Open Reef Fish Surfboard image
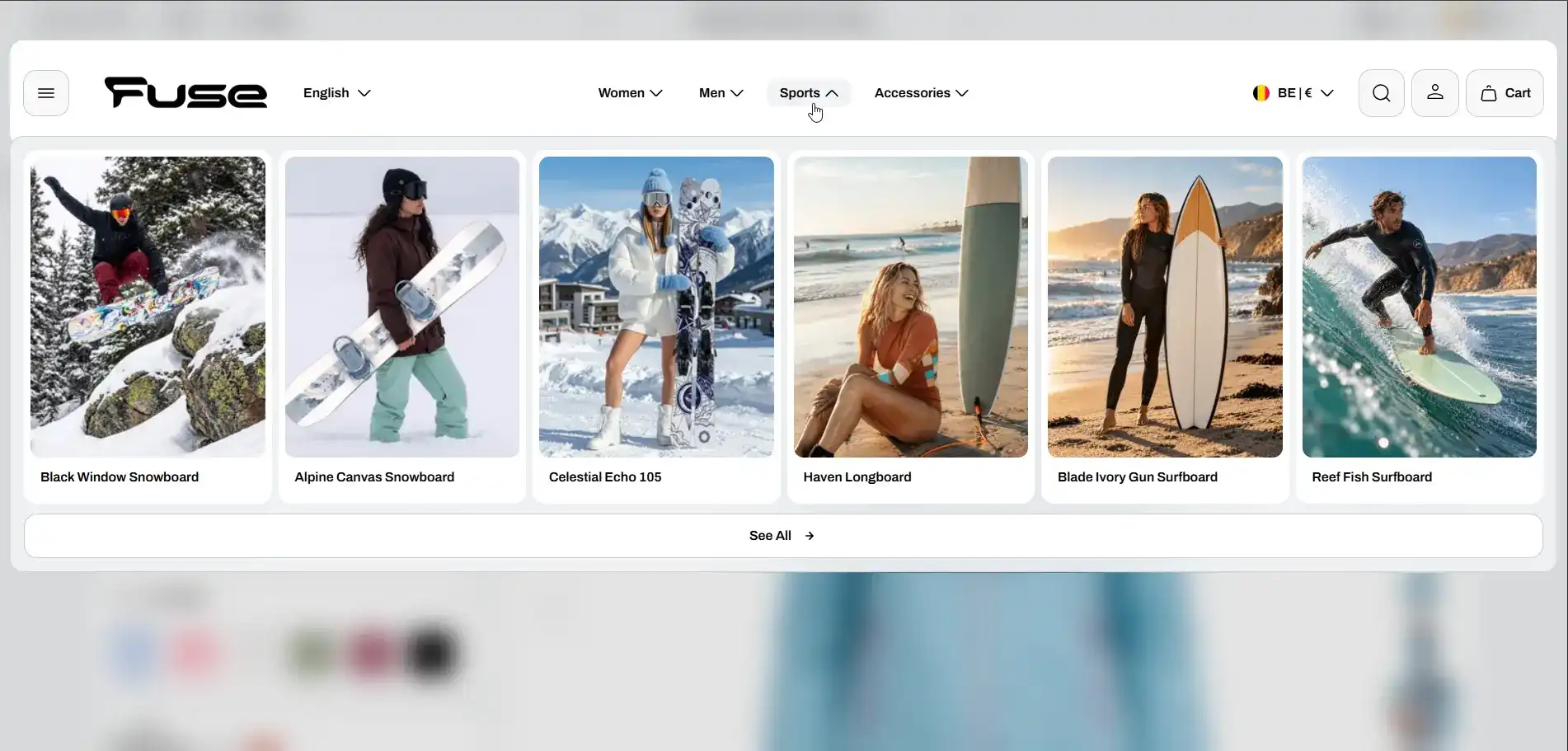The height and width of the screenshot is (751, 1568). click(x=1420, y=307)
